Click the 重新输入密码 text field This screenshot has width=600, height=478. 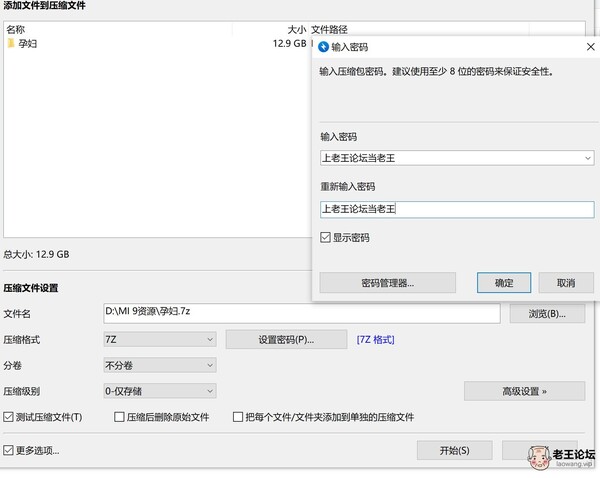[x=456, y=209]
